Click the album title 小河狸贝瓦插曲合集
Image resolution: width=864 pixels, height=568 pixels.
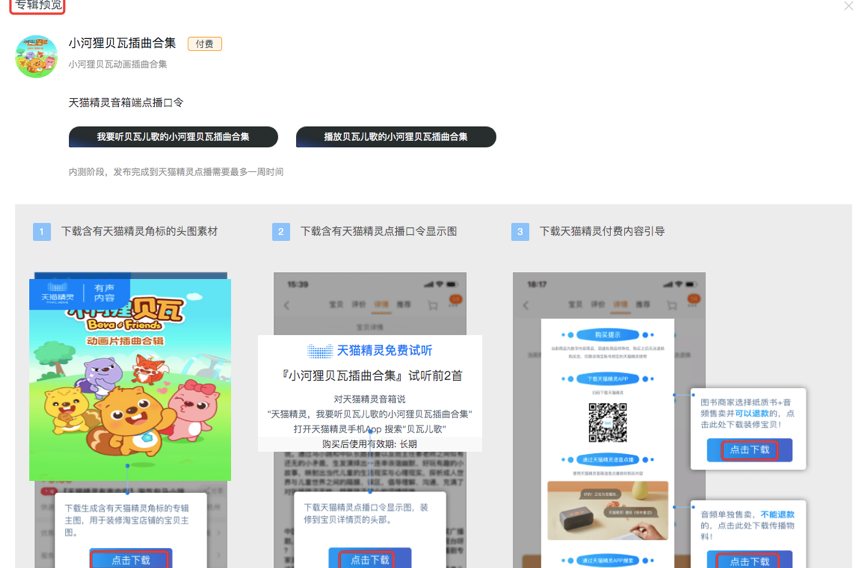point(122,43)
